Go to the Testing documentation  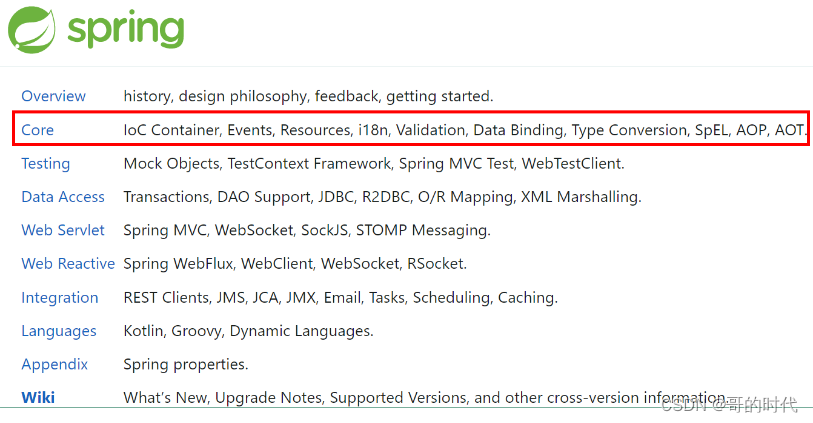pyautogui.click(x=46, y=163)
